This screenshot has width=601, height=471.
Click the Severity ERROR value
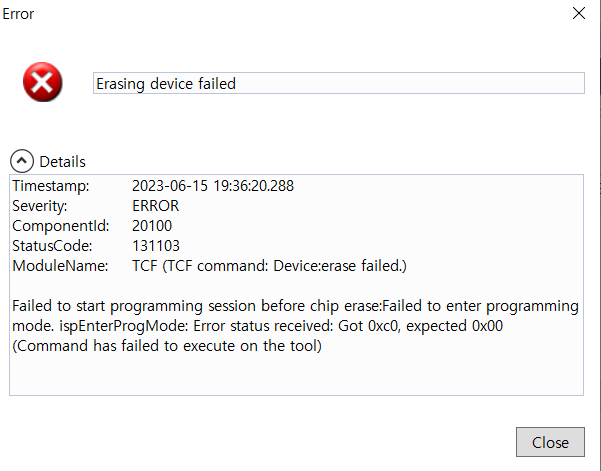point(156,206)
